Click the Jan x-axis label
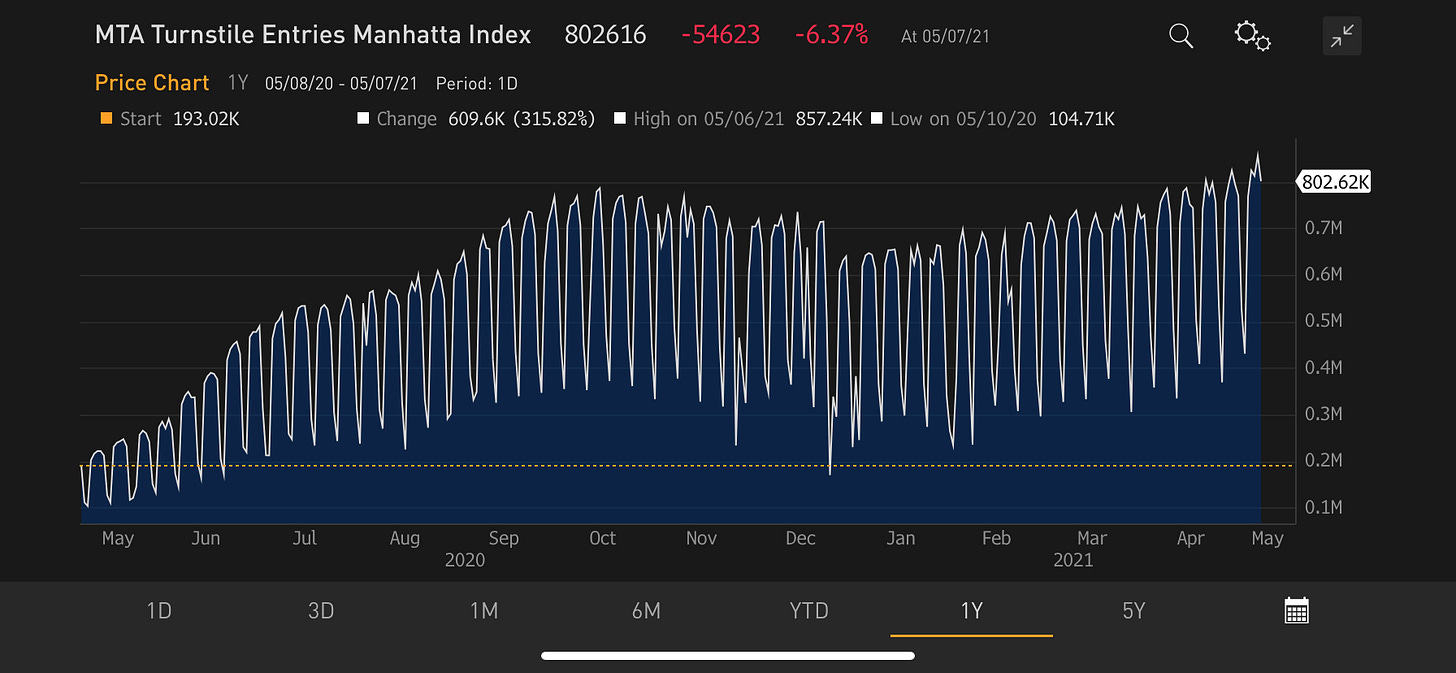Screen dimensions: 1456x673 (900, 538)
